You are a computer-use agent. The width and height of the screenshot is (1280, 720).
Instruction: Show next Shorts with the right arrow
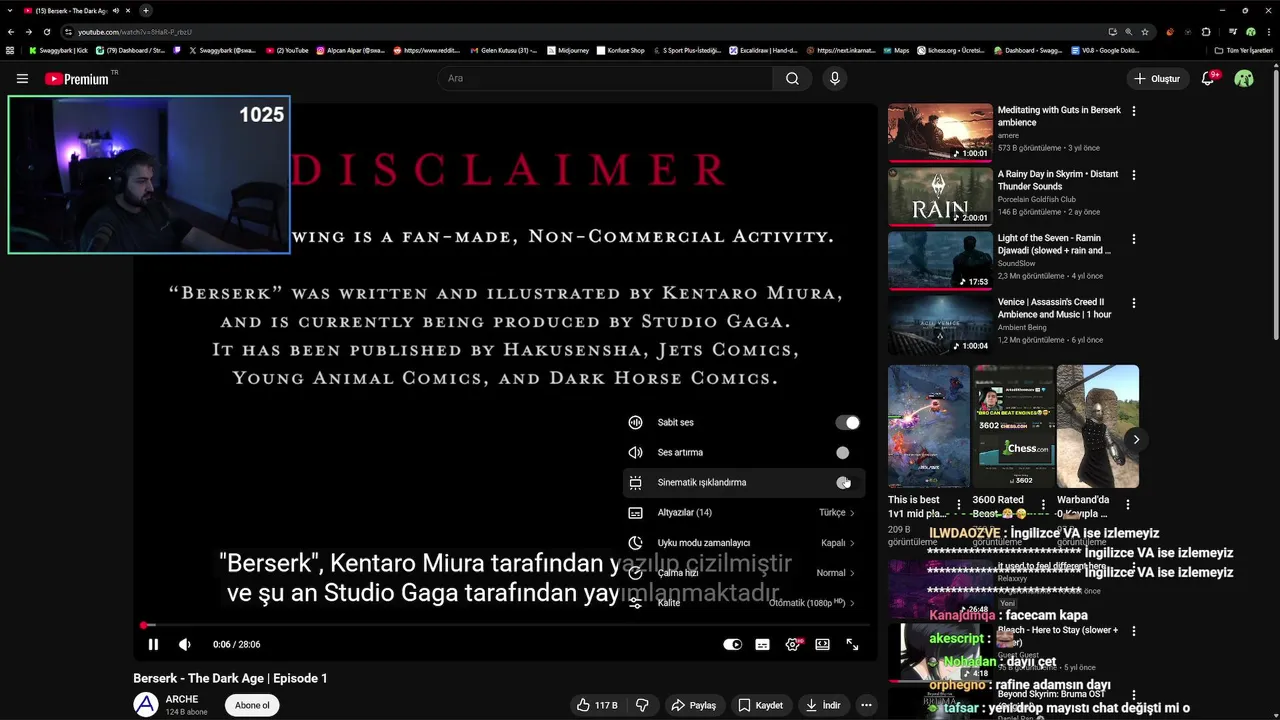[1136, 439]
